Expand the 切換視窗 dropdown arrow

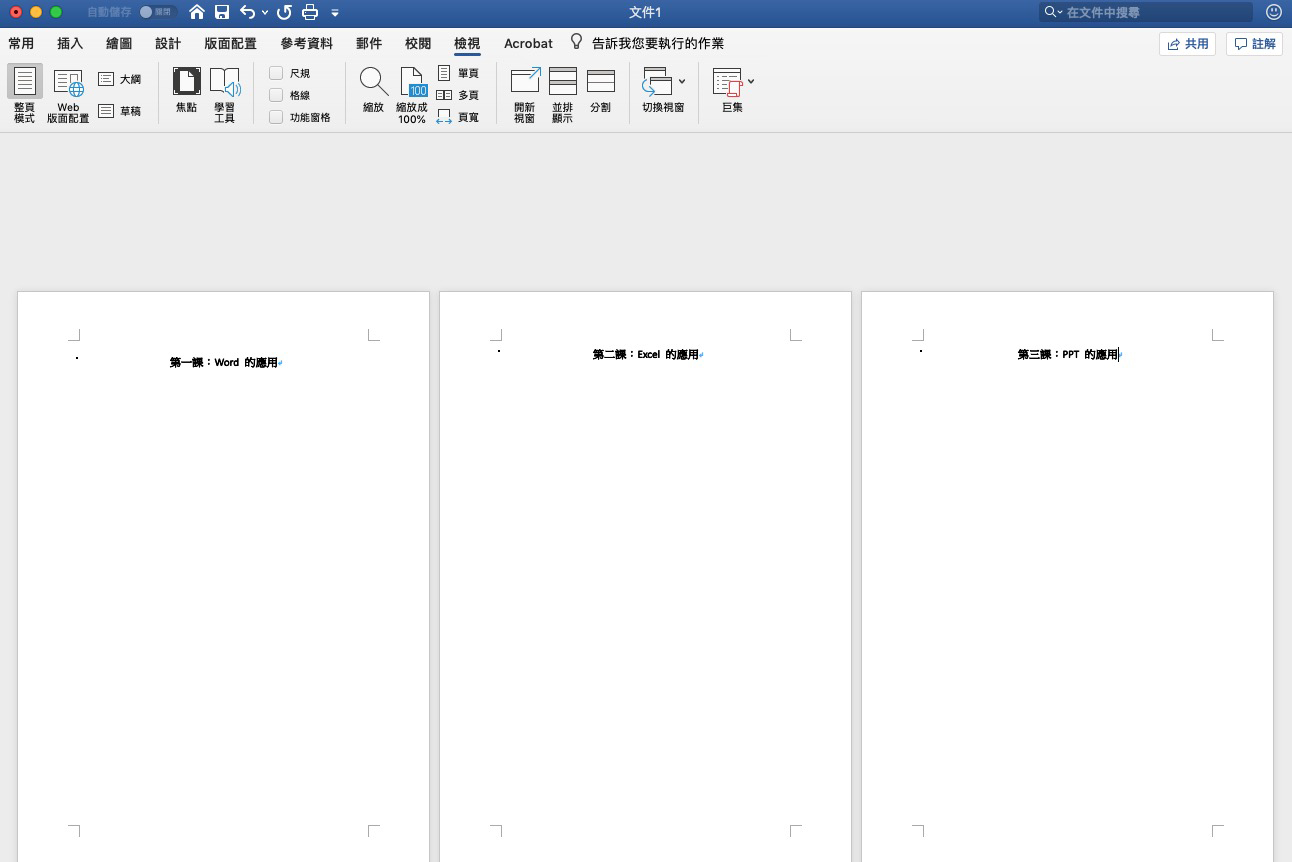[682, 81]
